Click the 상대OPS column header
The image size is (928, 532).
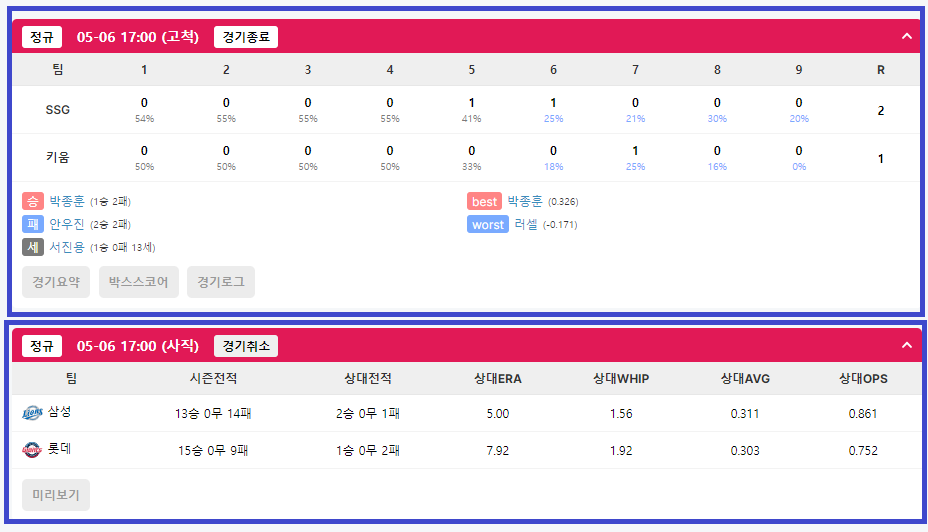tap(863, 379)
